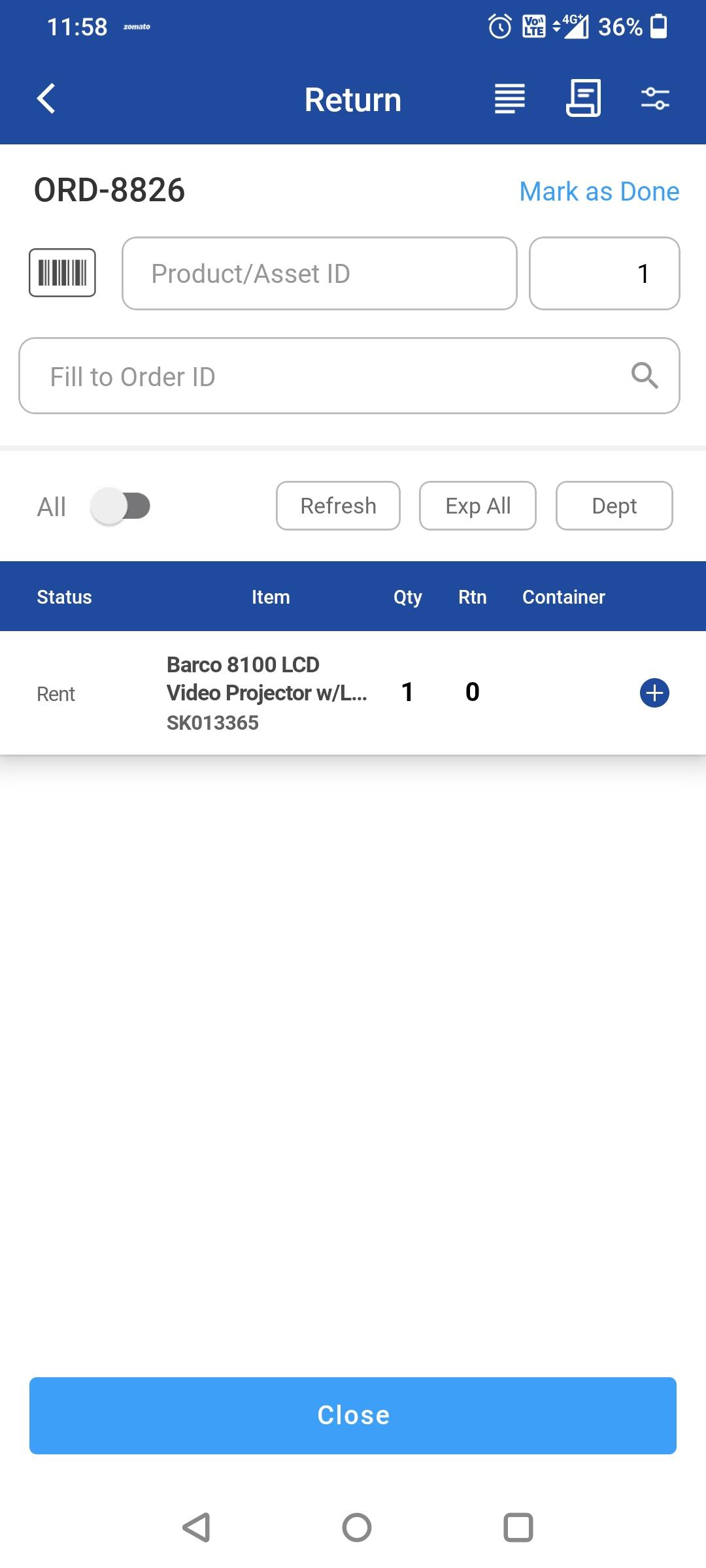Focus the Fill to Order ID field
This screenshot has width=706, height=1568.
327,376
